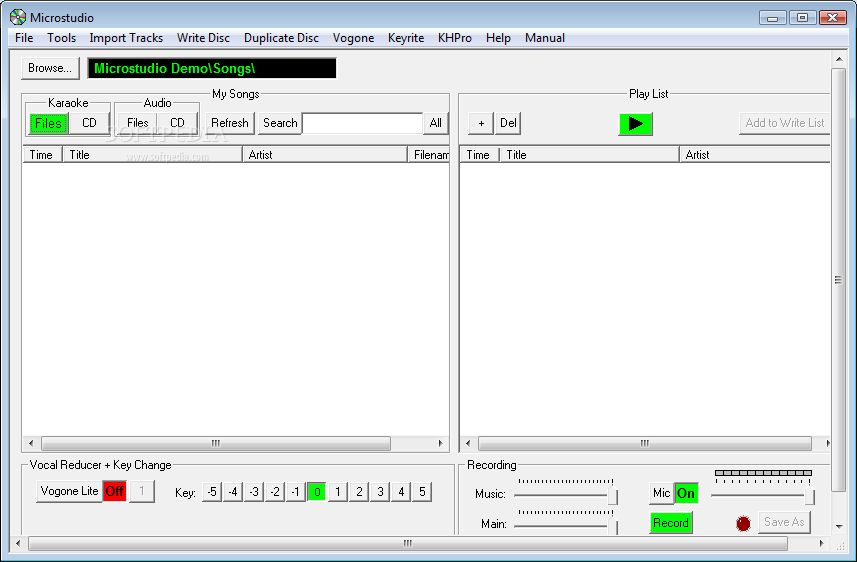Screen dimensions: 857x562
Task: Set key change to -3
Action: pyautogui.click(x=254, y=492)
